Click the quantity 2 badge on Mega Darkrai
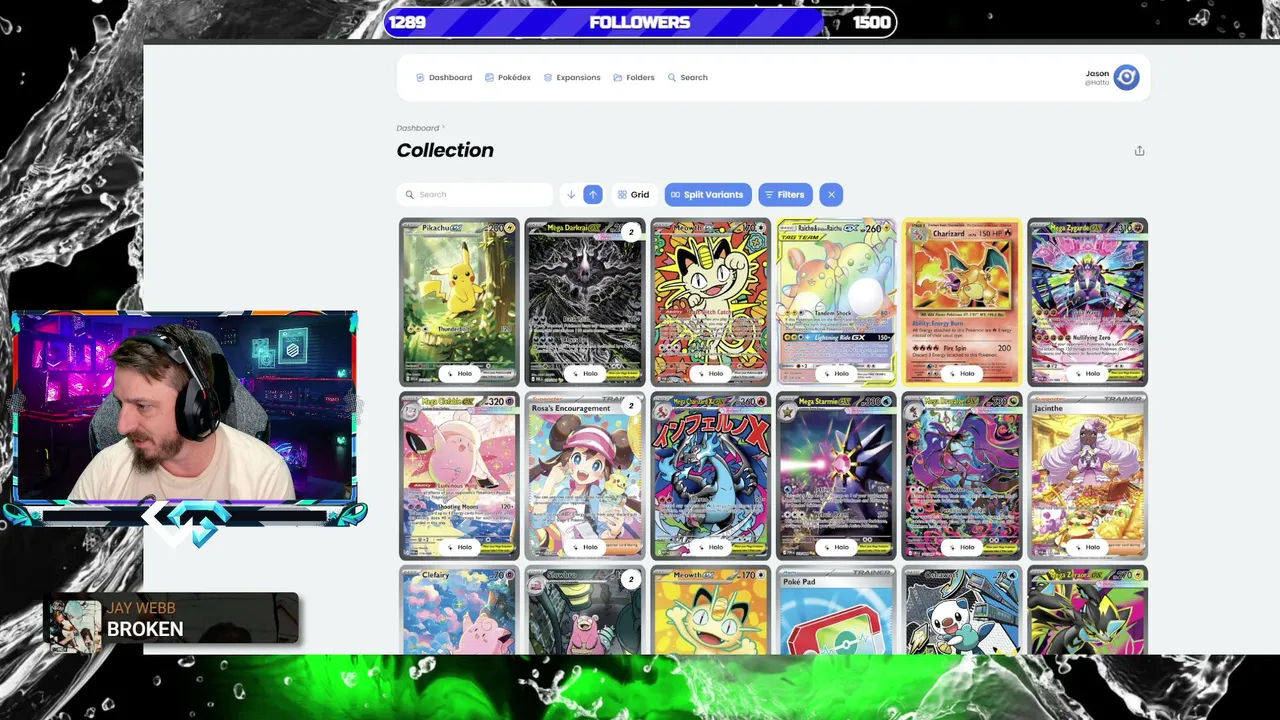Viewport: 1280px width, 720px height. (x=631, y=232)
